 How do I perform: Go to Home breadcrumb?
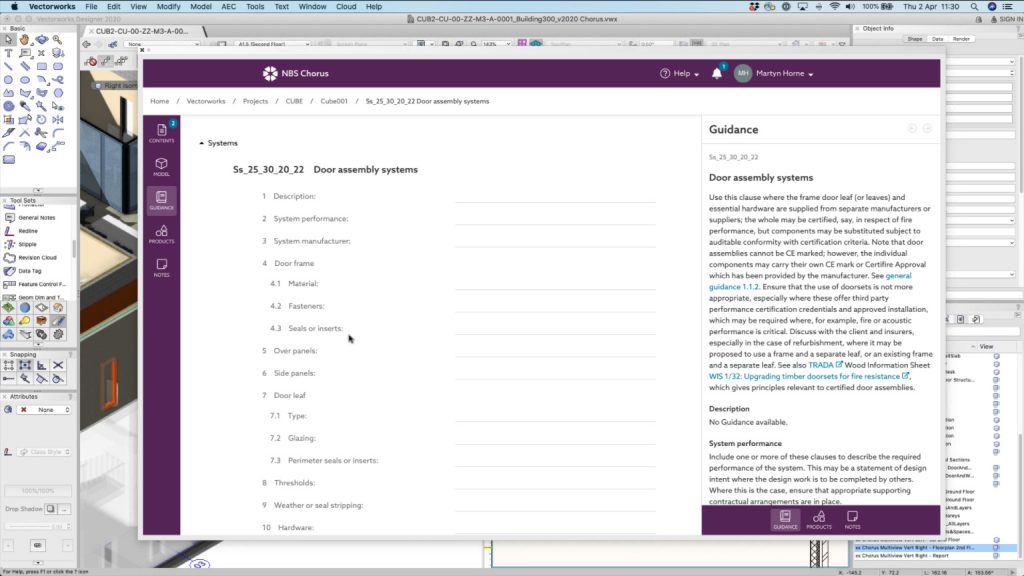159,101
